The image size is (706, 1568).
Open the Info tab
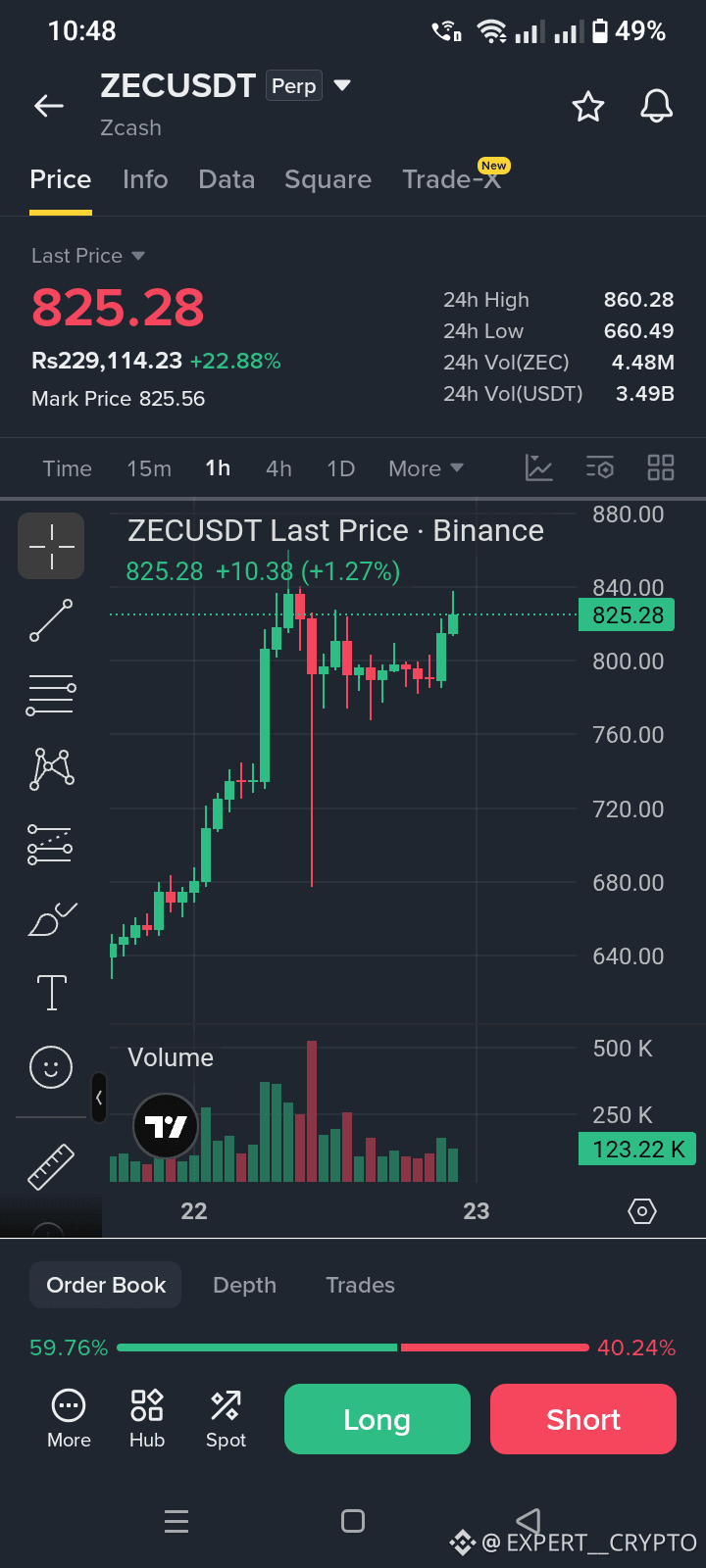coord(145,179)
